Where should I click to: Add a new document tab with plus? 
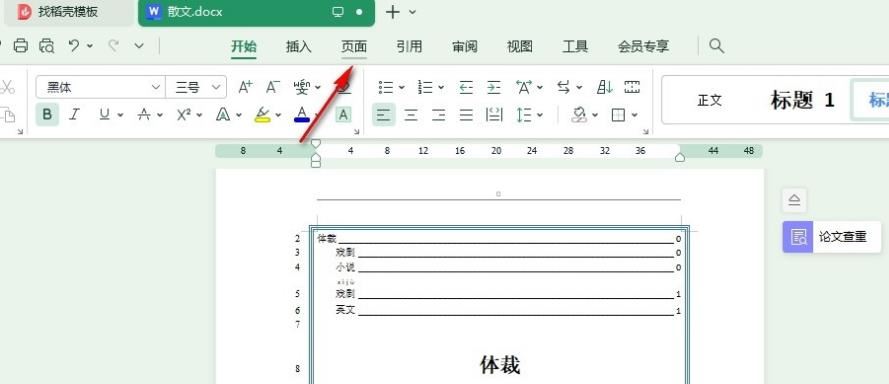[392, 12]
